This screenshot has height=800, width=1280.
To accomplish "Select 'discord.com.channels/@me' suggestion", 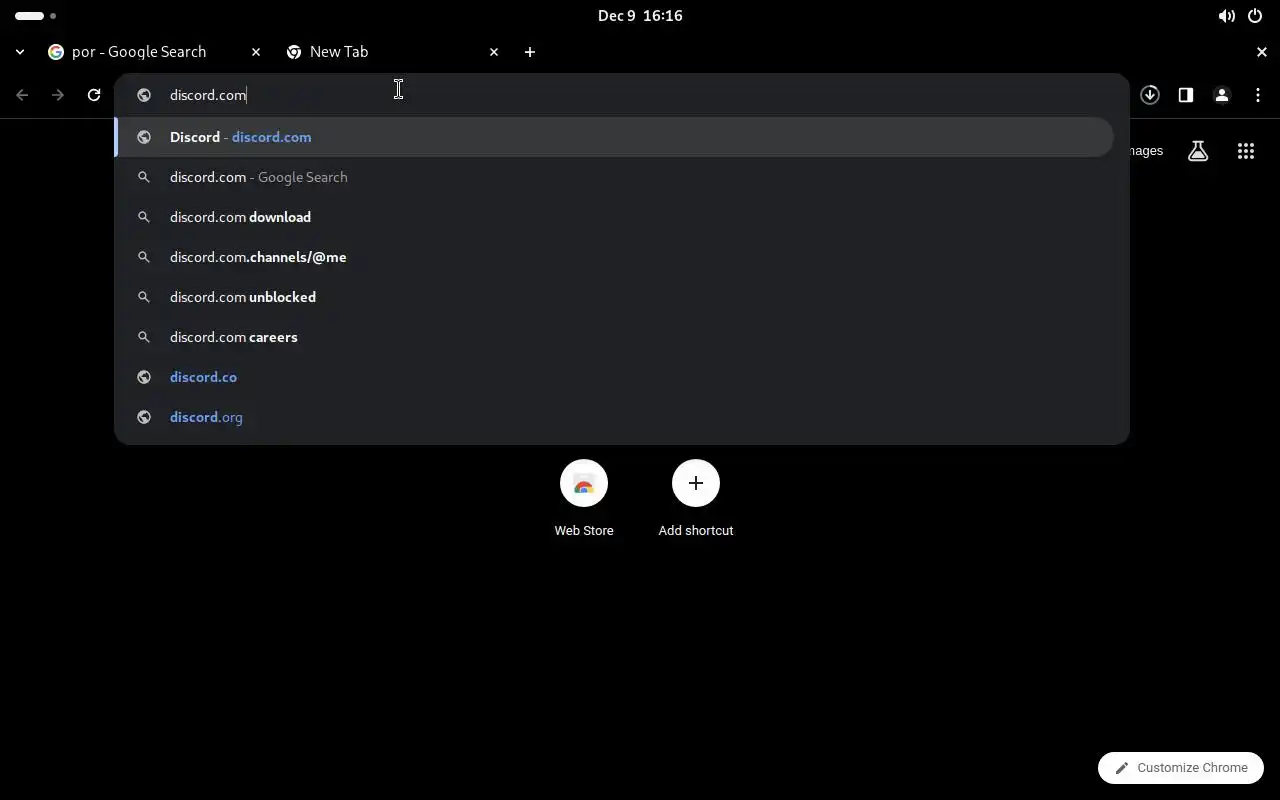I will tap(614, 257).
